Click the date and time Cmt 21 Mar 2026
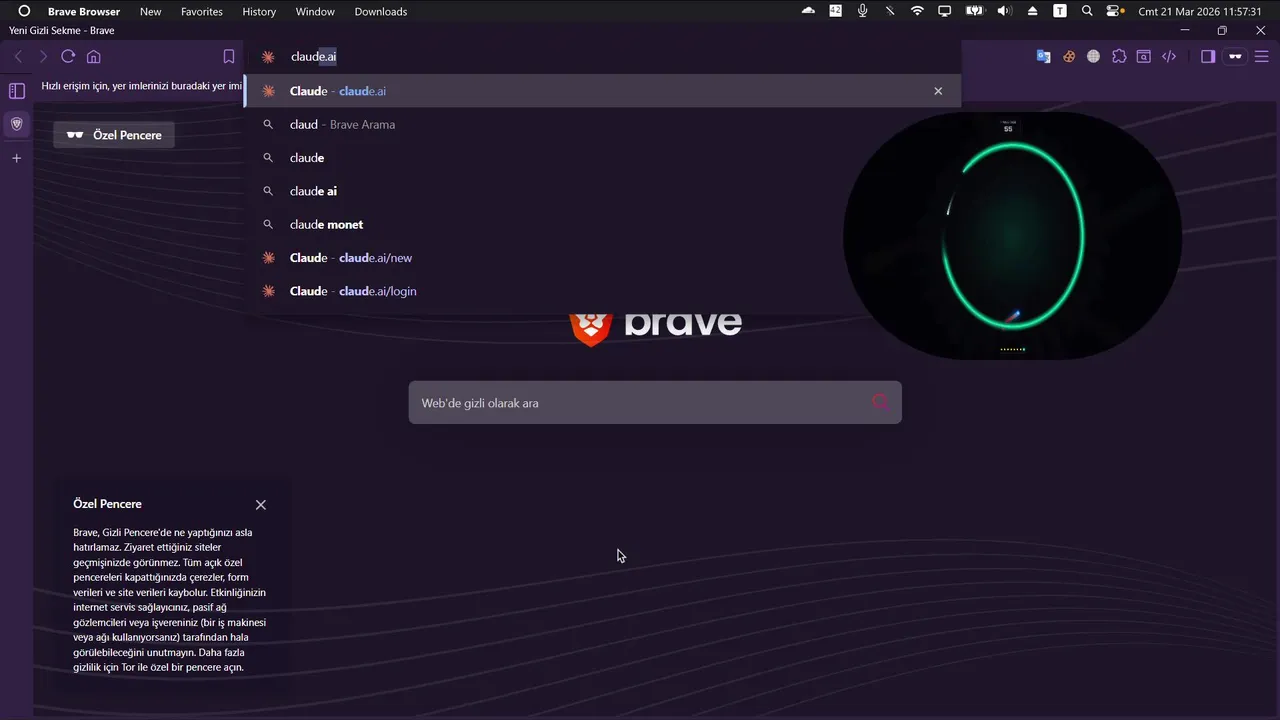The height and width of the screenshot is (720, 1280). pyautogui.click(x=1200, y=12)
